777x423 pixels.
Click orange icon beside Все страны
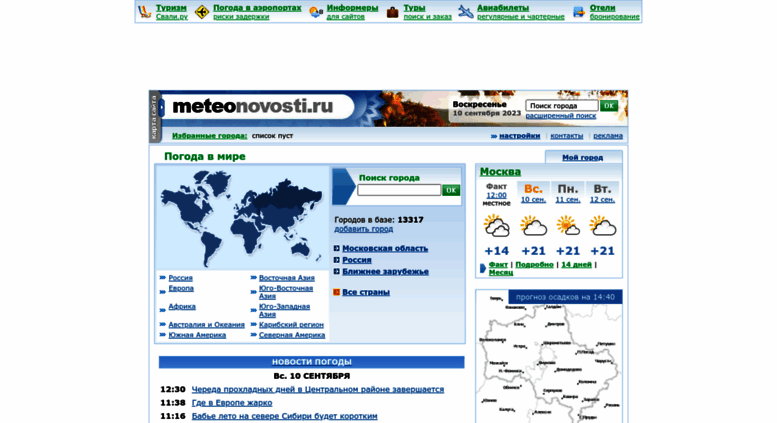click(336, 292)
